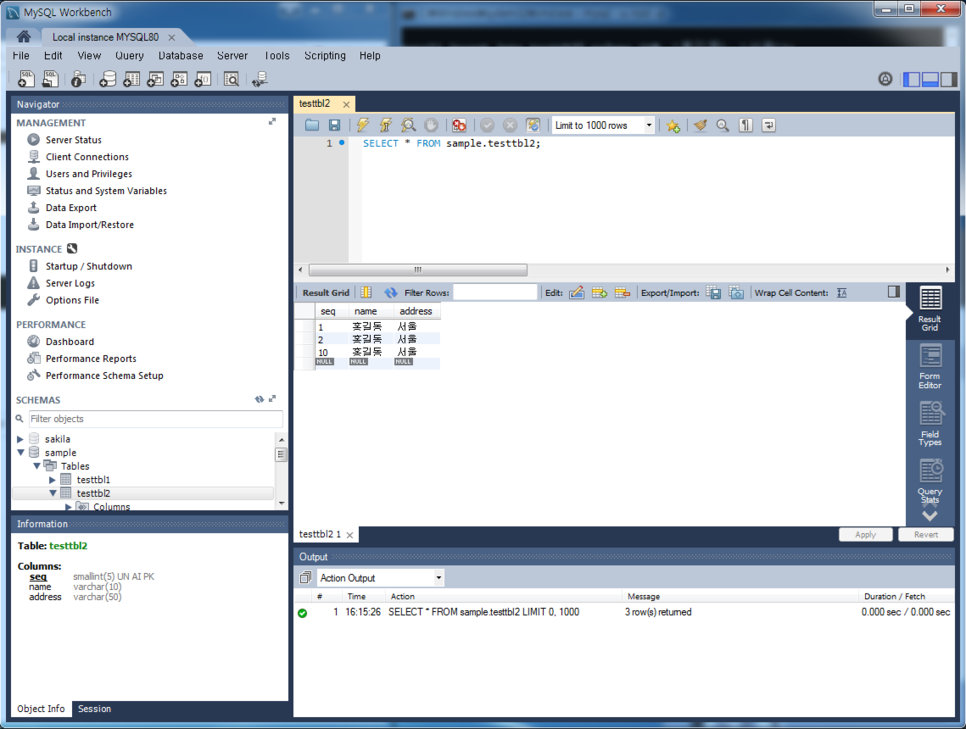The width and height of the screenshot is (966, 729).
Task: Delete selected rows icon
Action: [622, 293]
